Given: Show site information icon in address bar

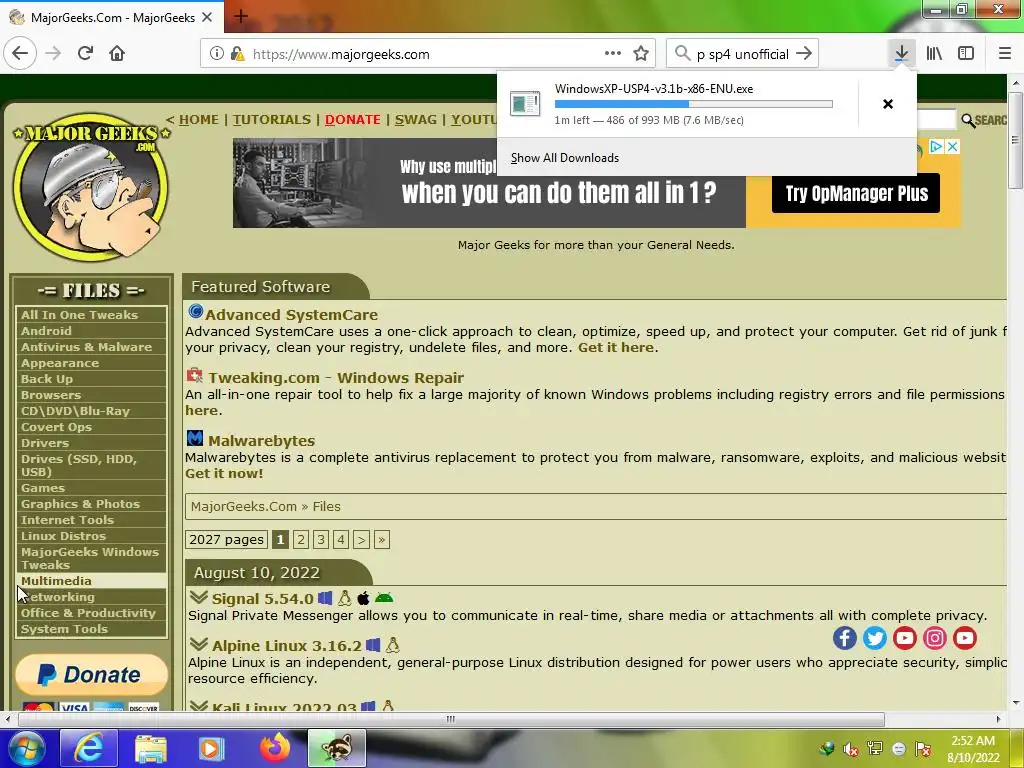Looking at the screenshot, I should point(216,54).
